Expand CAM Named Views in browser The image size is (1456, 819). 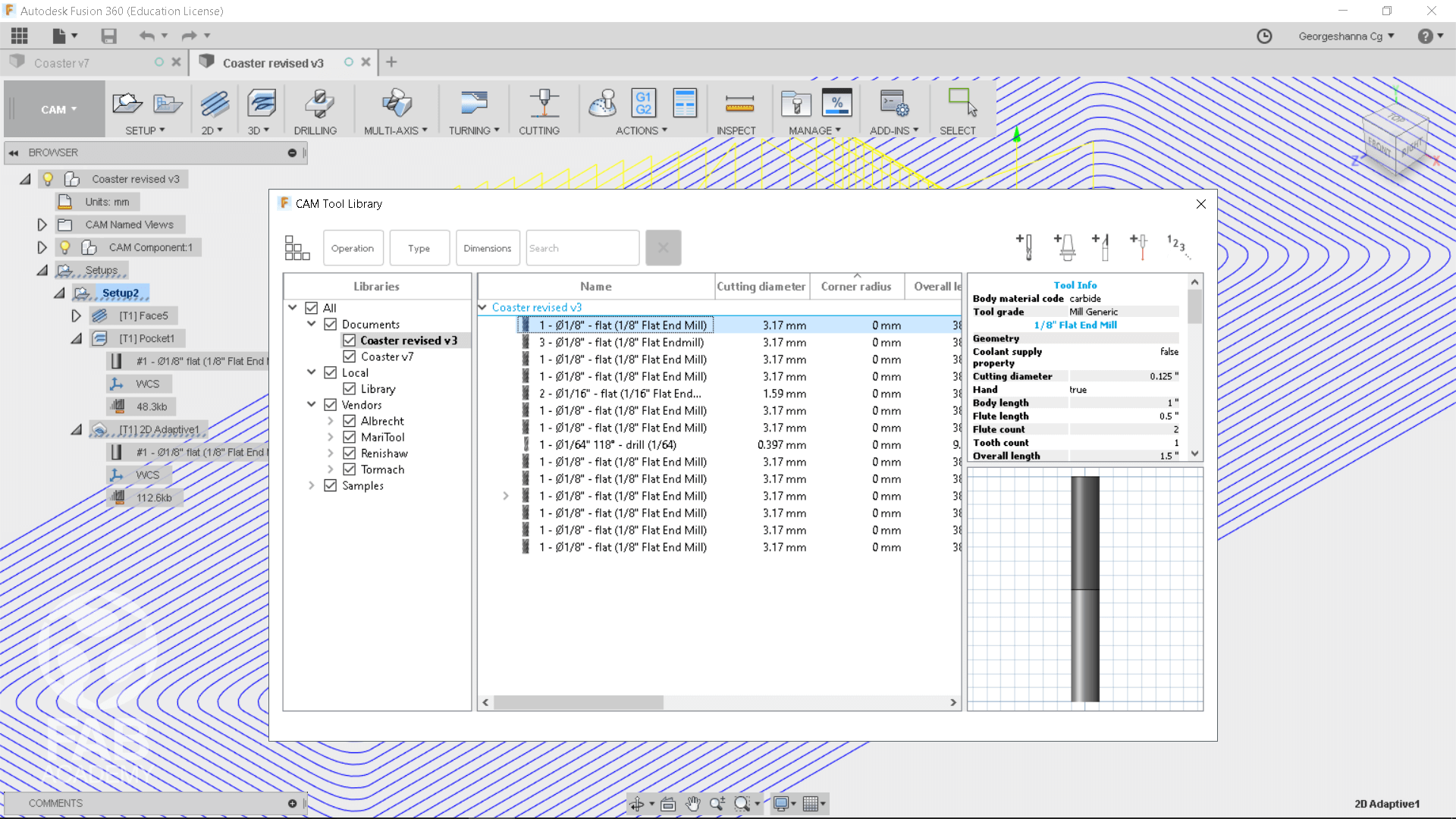(x=42, y=224)
